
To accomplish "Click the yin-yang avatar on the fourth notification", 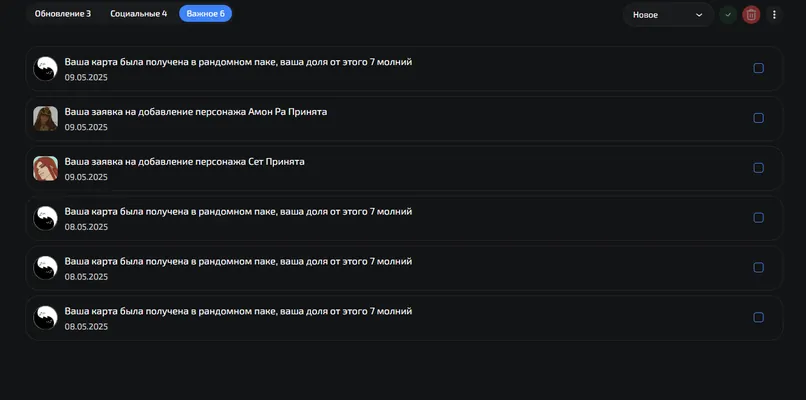I will (x=45, y=218).
